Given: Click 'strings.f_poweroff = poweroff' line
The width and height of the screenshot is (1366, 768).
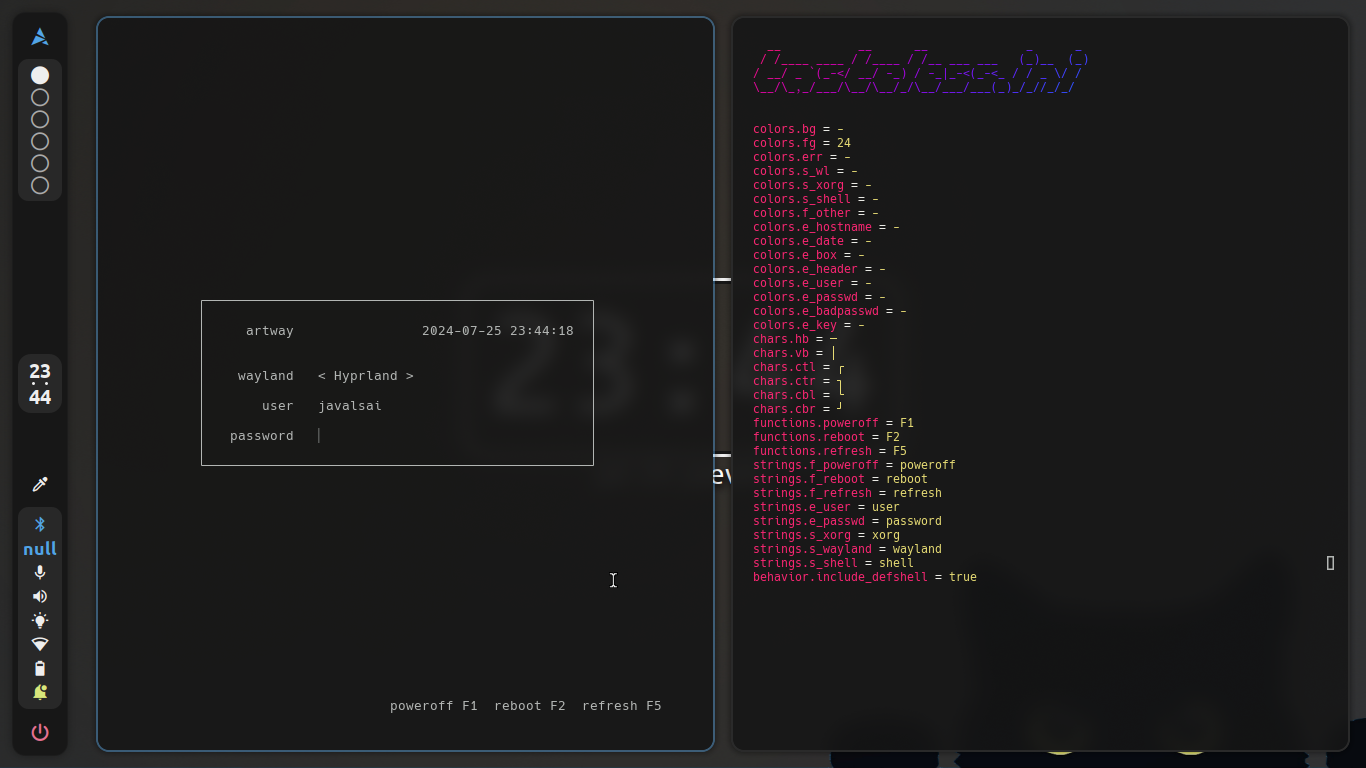Looking at the screenshot, I should coord(854,465).
